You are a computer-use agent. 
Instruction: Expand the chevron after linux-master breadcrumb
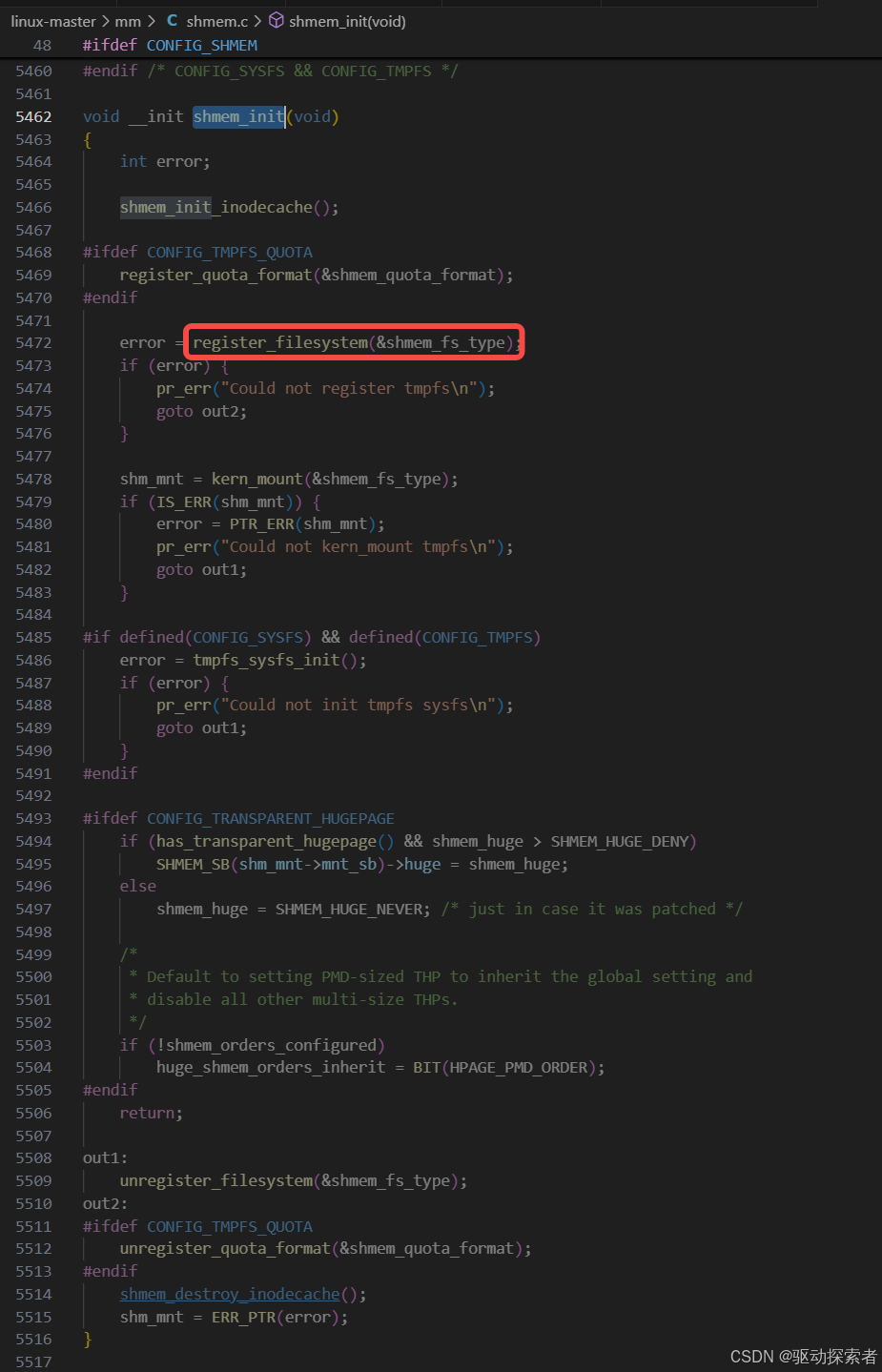point(106,21)
